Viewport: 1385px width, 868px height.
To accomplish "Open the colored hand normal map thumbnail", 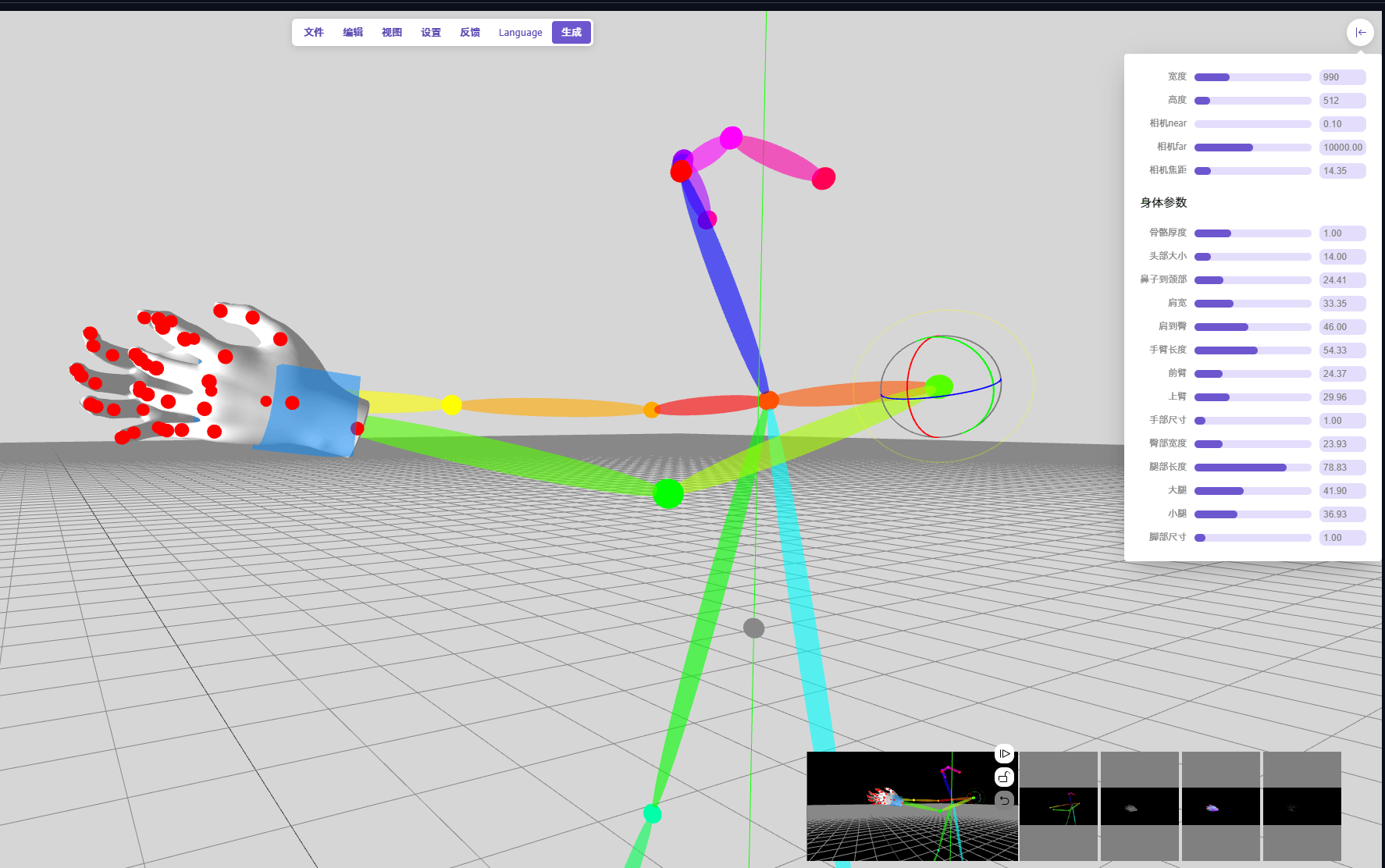I will point(1221,806).
